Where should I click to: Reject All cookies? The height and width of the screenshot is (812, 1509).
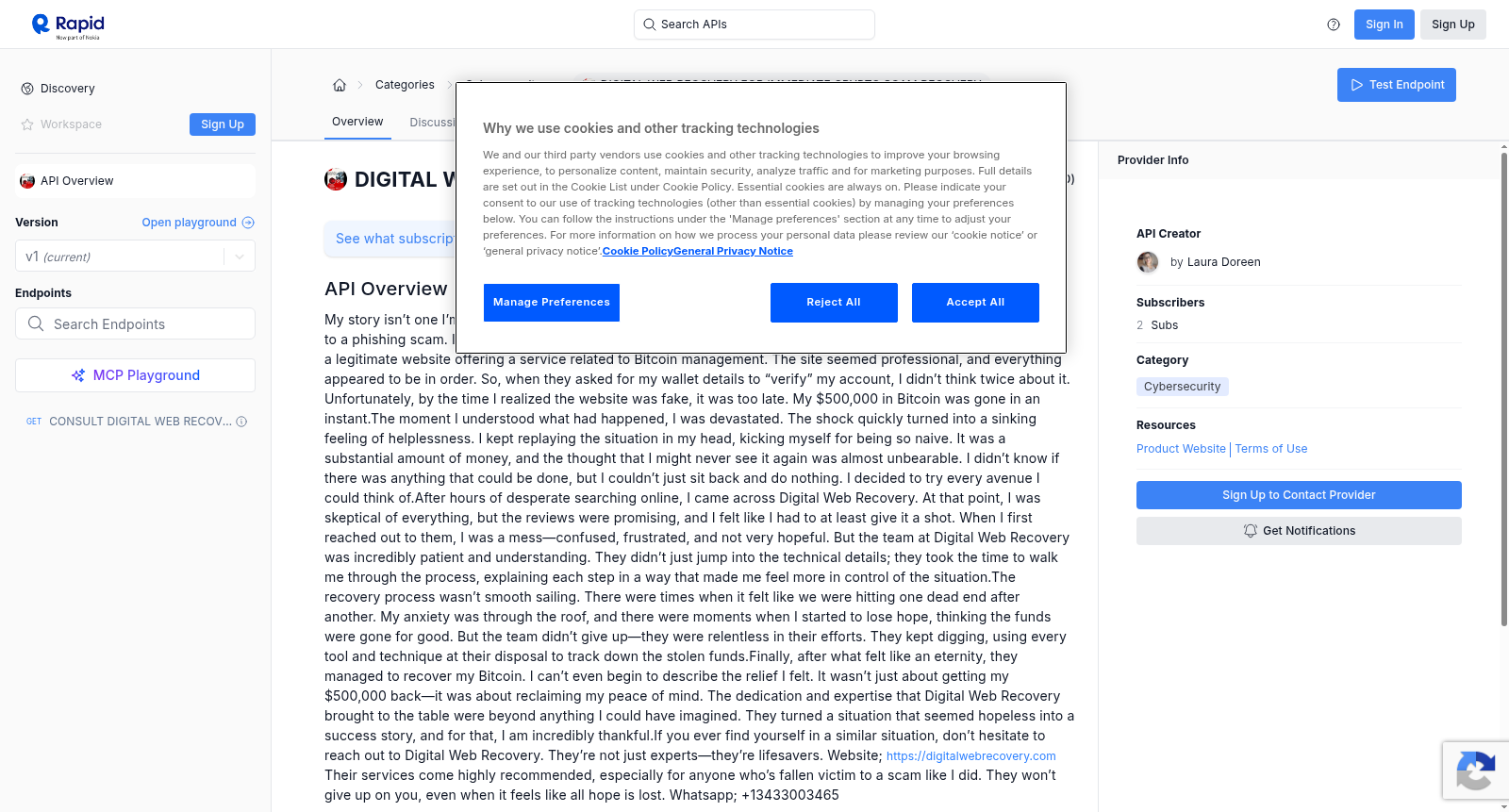834,303
